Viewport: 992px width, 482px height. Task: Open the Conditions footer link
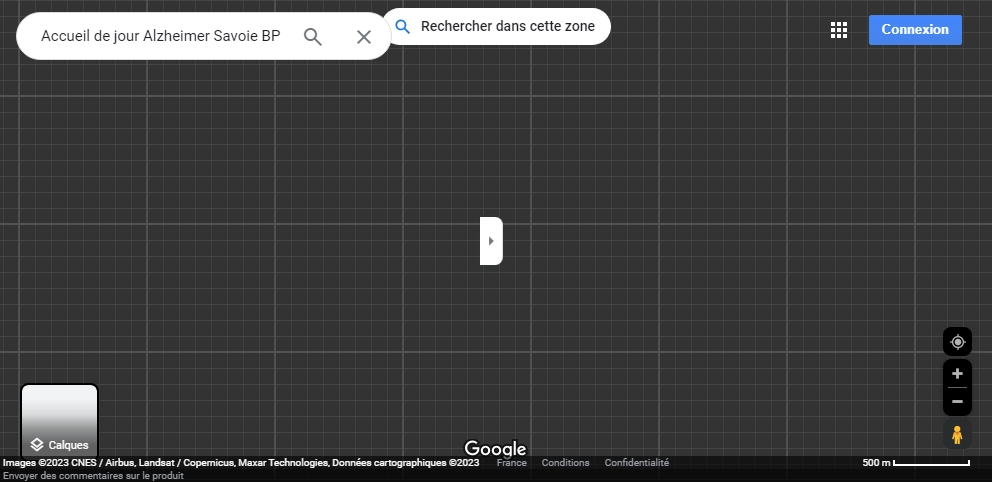pos(565,462)
